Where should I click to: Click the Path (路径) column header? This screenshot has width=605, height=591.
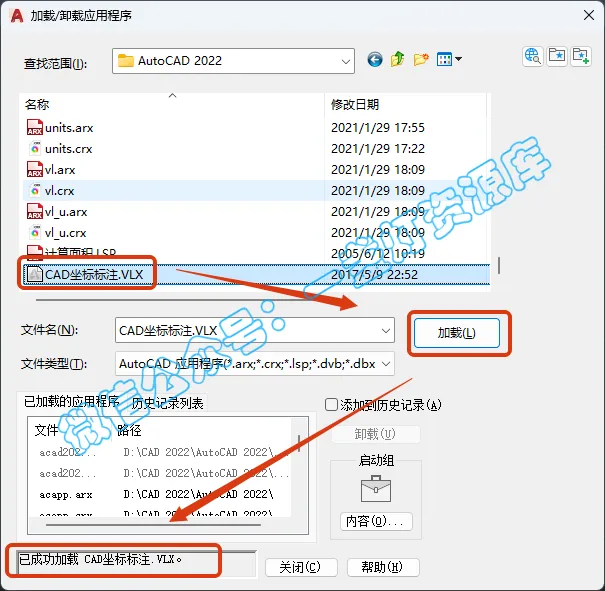(129, 430)
